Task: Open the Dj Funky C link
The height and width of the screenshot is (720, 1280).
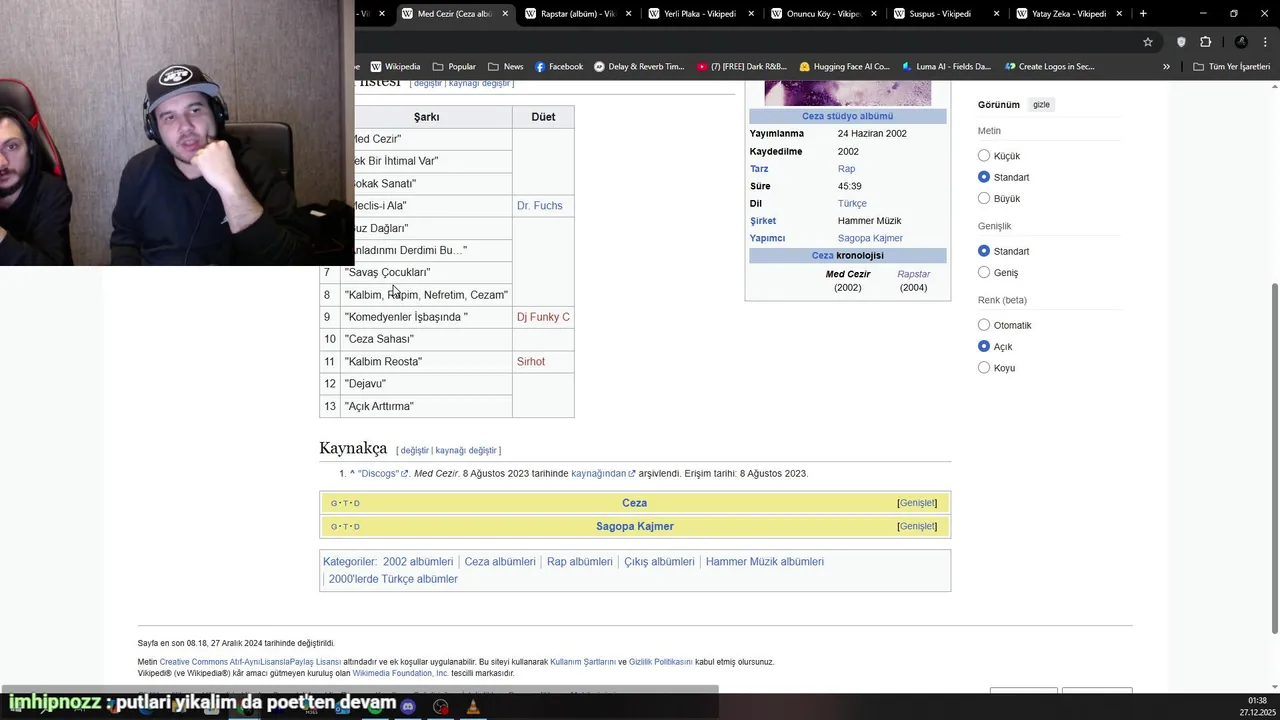Action: tap(543, 317)
